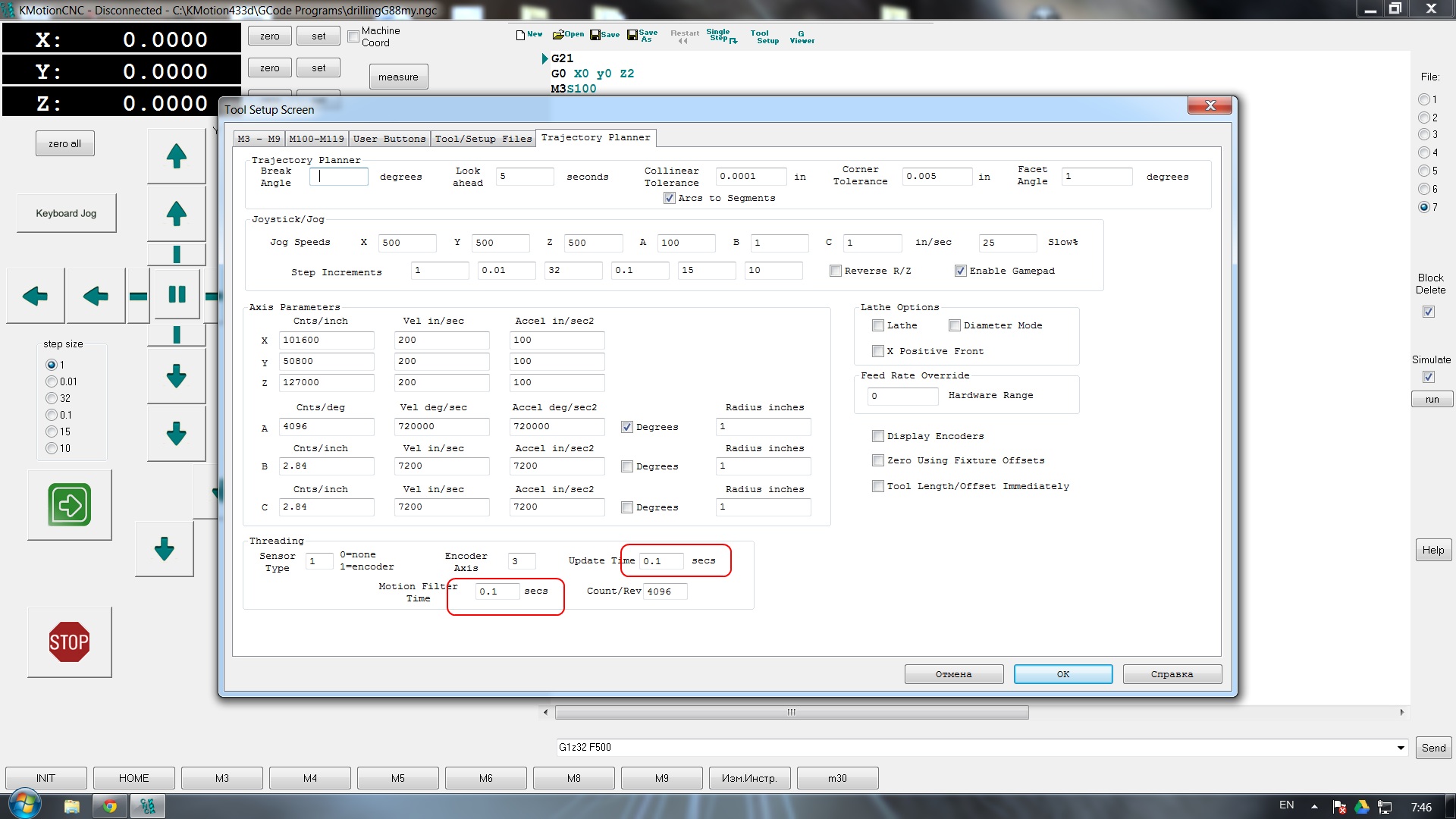
Task: Click the pause feed hold button
Action: tap(177, 294)
